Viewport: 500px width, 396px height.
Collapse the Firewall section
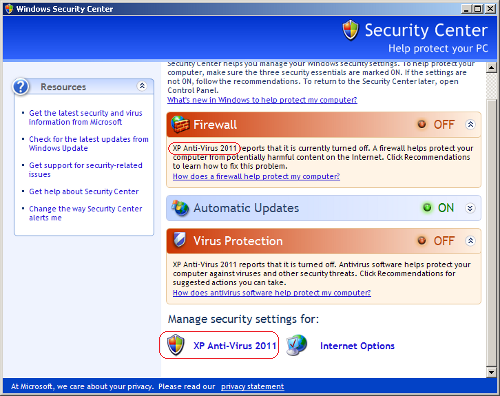point(470,124)
